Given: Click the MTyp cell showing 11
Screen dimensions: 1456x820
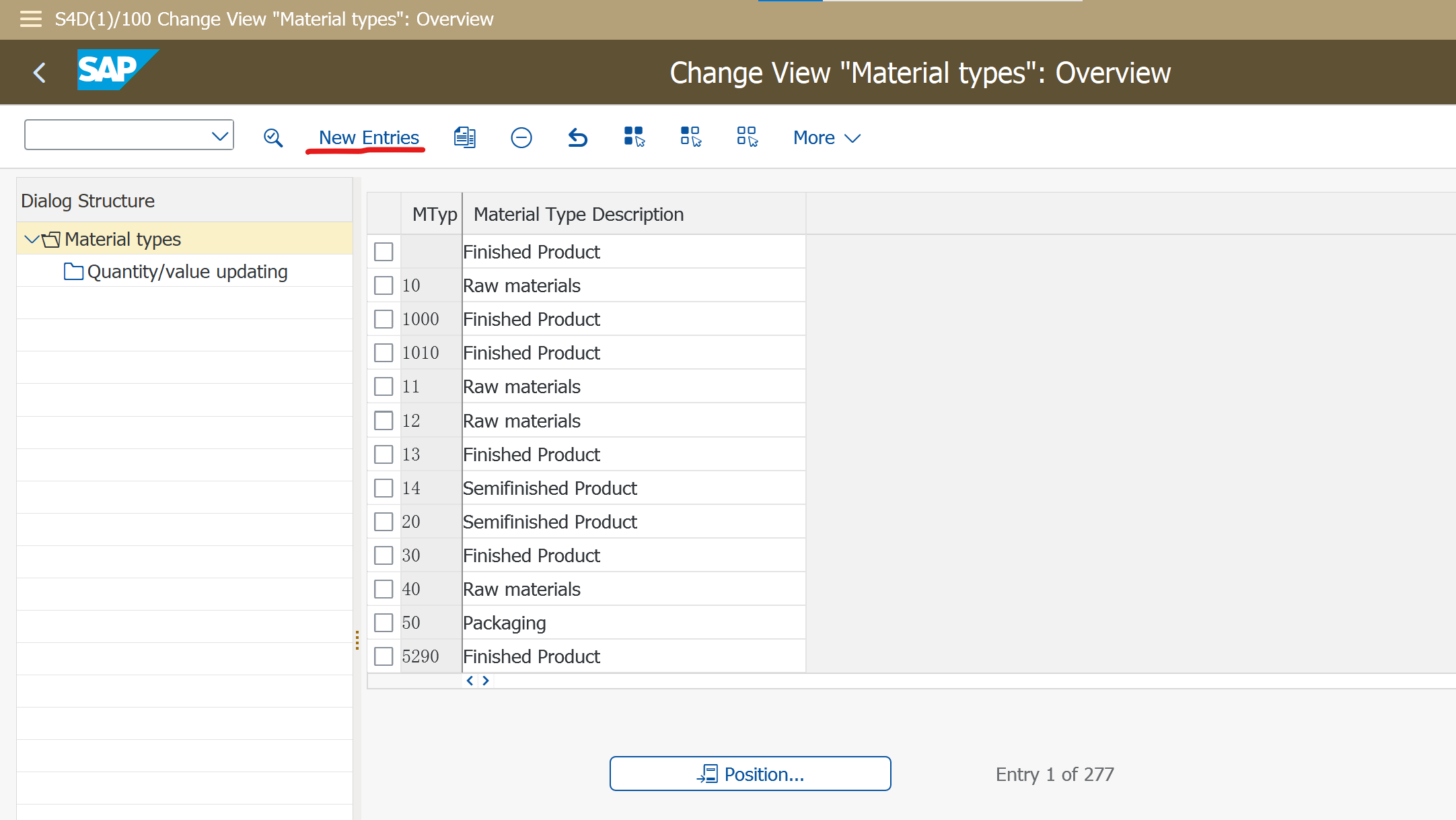Looking at the screenshot, I should coord(431,386).
